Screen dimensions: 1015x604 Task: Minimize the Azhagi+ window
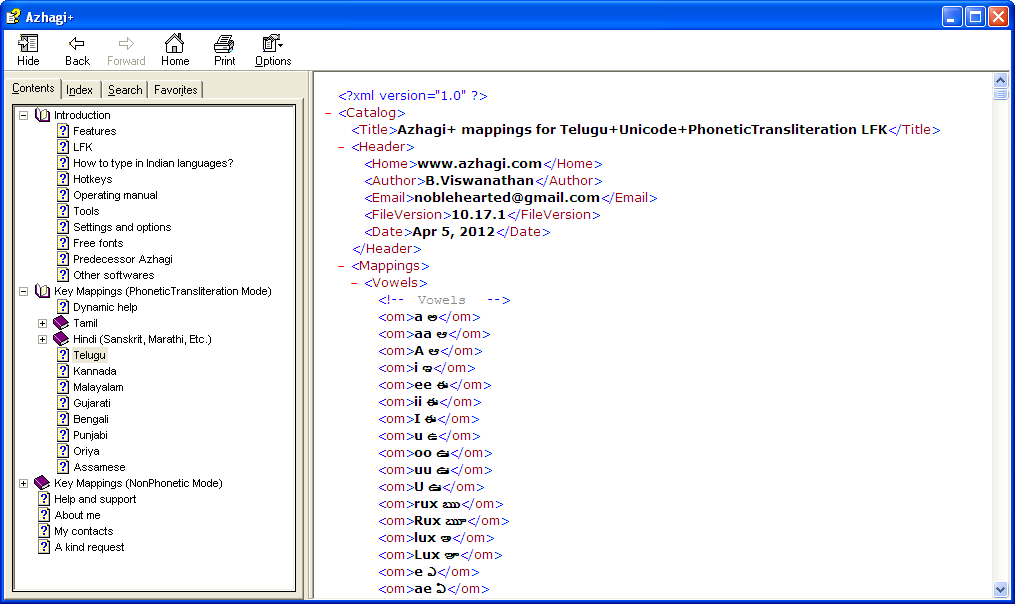[952, 17]
